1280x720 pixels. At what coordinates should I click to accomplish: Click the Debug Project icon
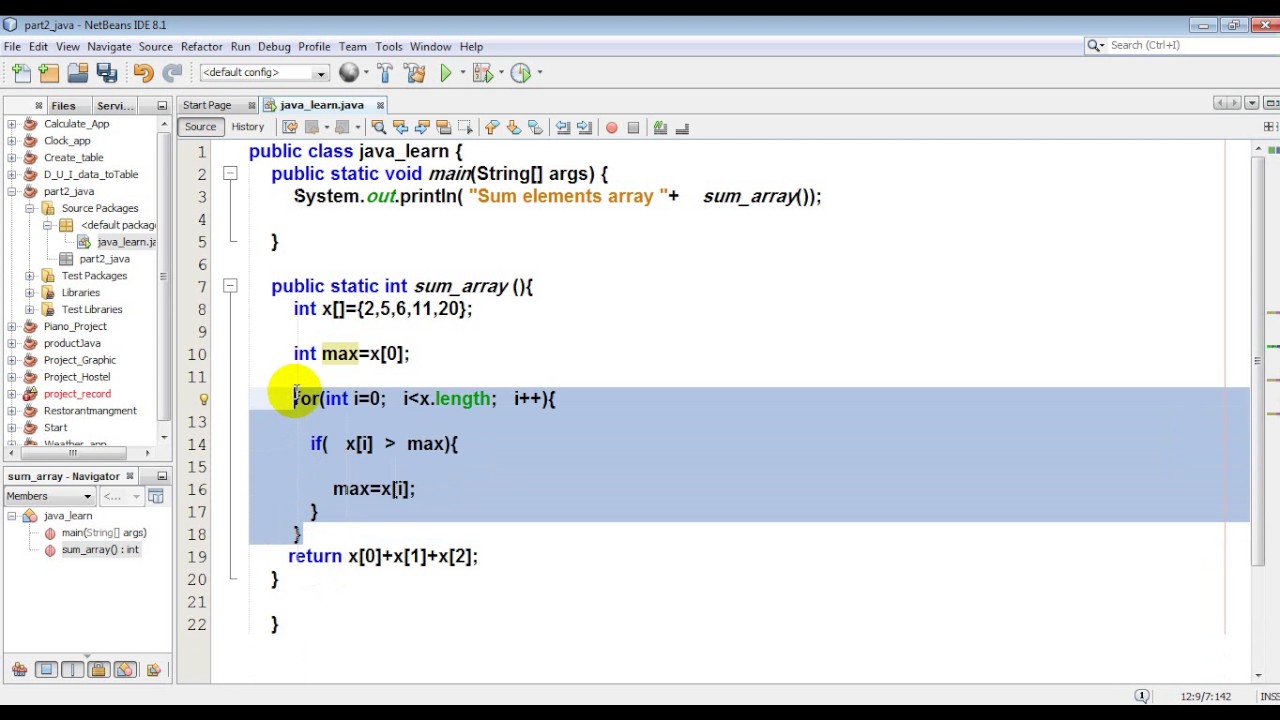click(x=482, y=72)
